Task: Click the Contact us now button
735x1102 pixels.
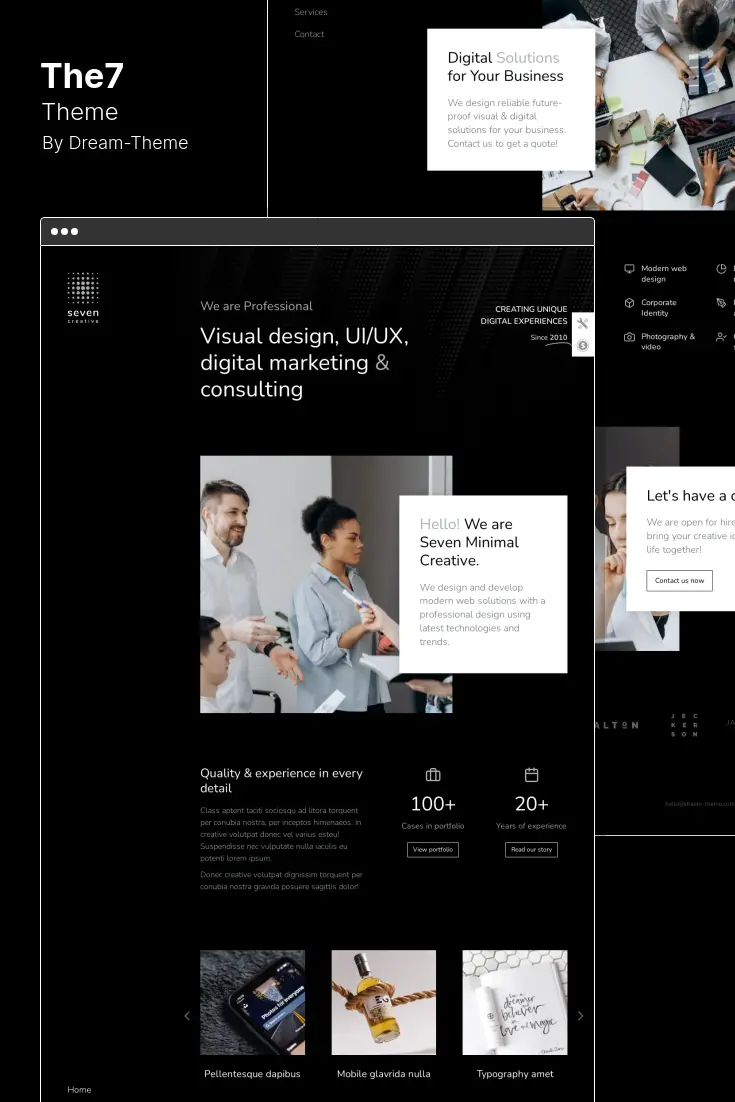Action: (x=679, y=581)
